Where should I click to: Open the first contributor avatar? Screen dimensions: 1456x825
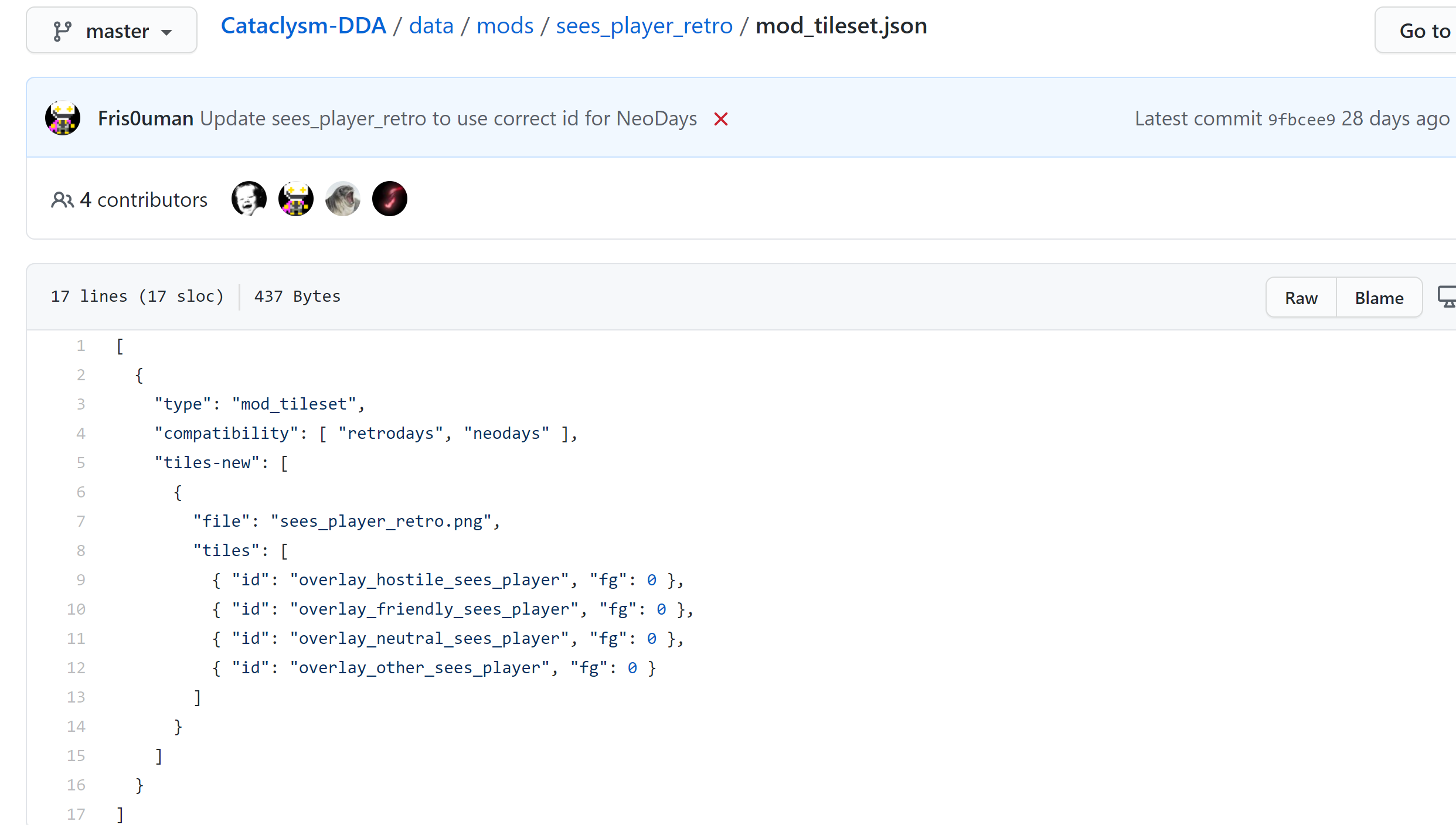(x=249, y=199)
